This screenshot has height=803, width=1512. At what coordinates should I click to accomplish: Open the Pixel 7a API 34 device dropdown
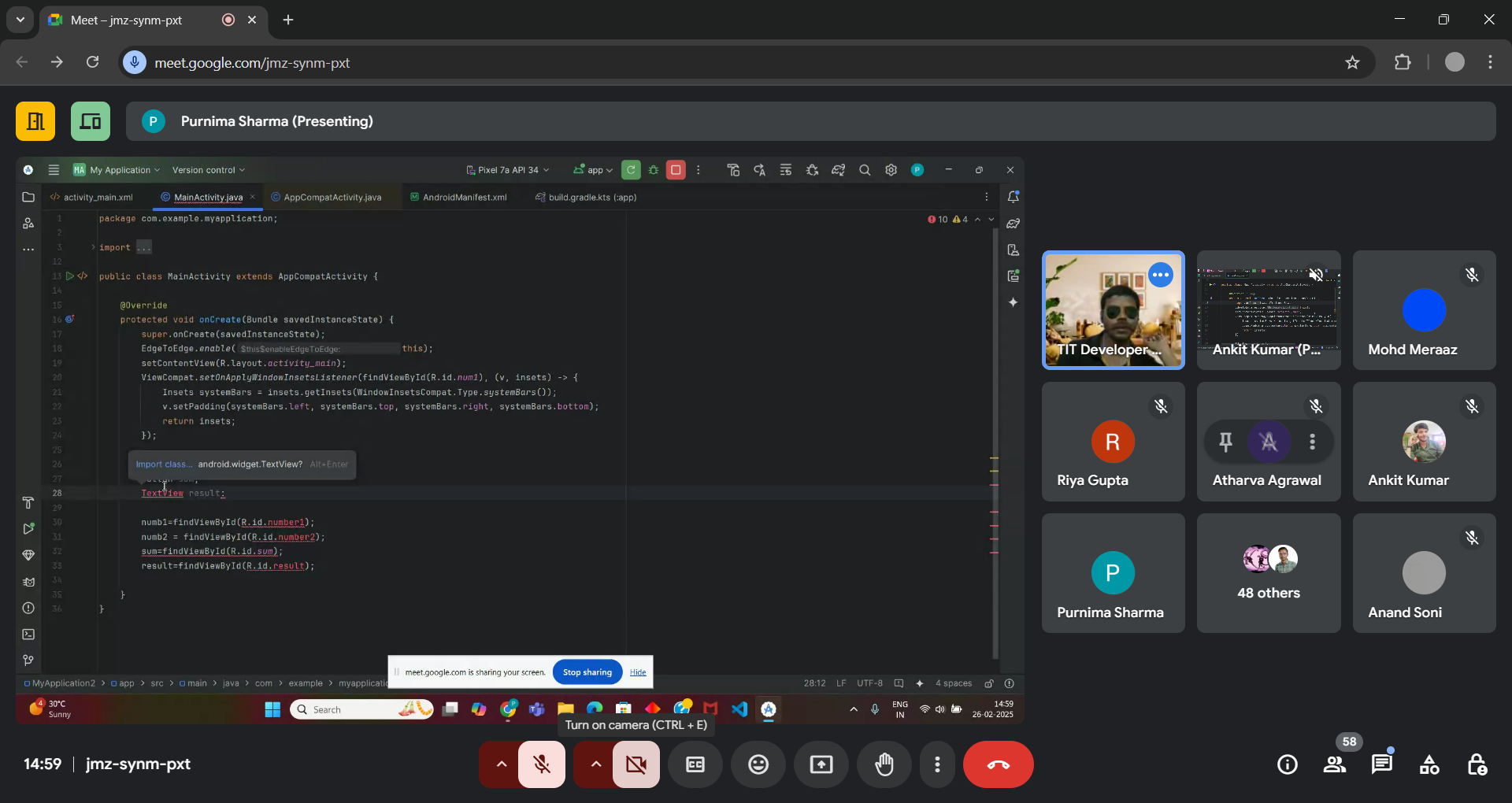[506, 169]
